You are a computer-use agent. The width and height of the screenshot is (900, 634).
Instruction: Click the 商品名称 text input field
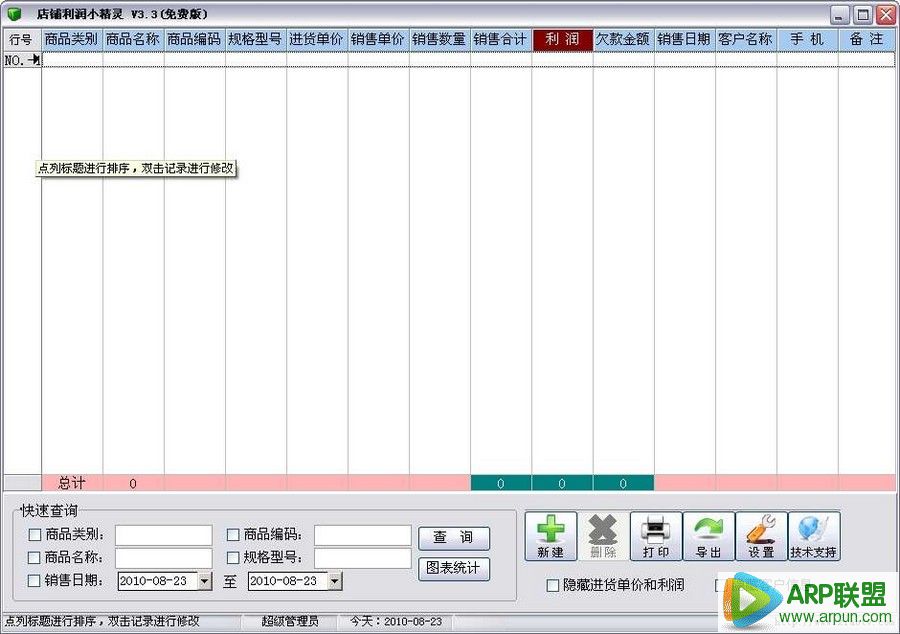coord(163,558)
